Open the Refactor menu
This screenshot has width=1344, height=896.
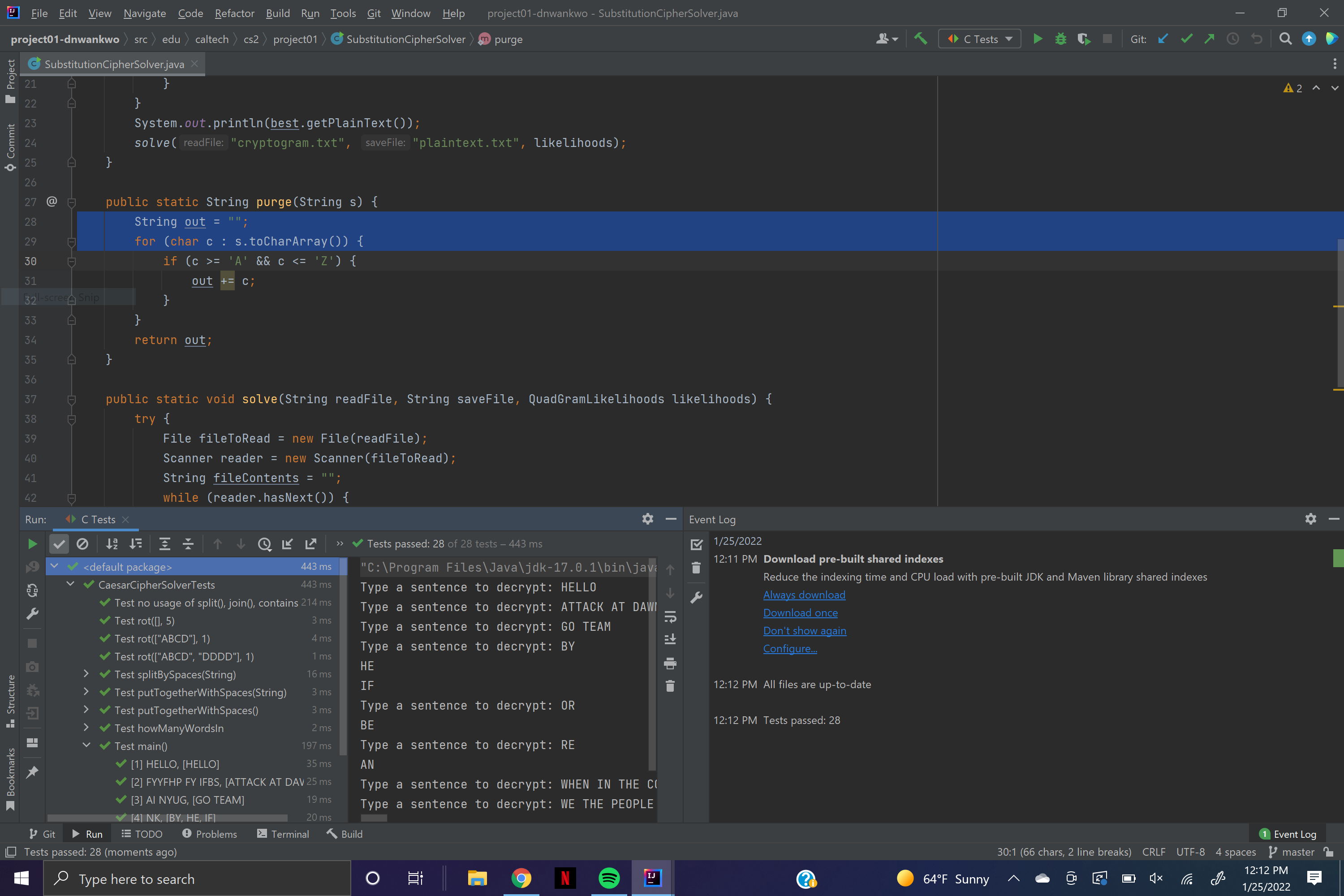(x=234, y=13)
